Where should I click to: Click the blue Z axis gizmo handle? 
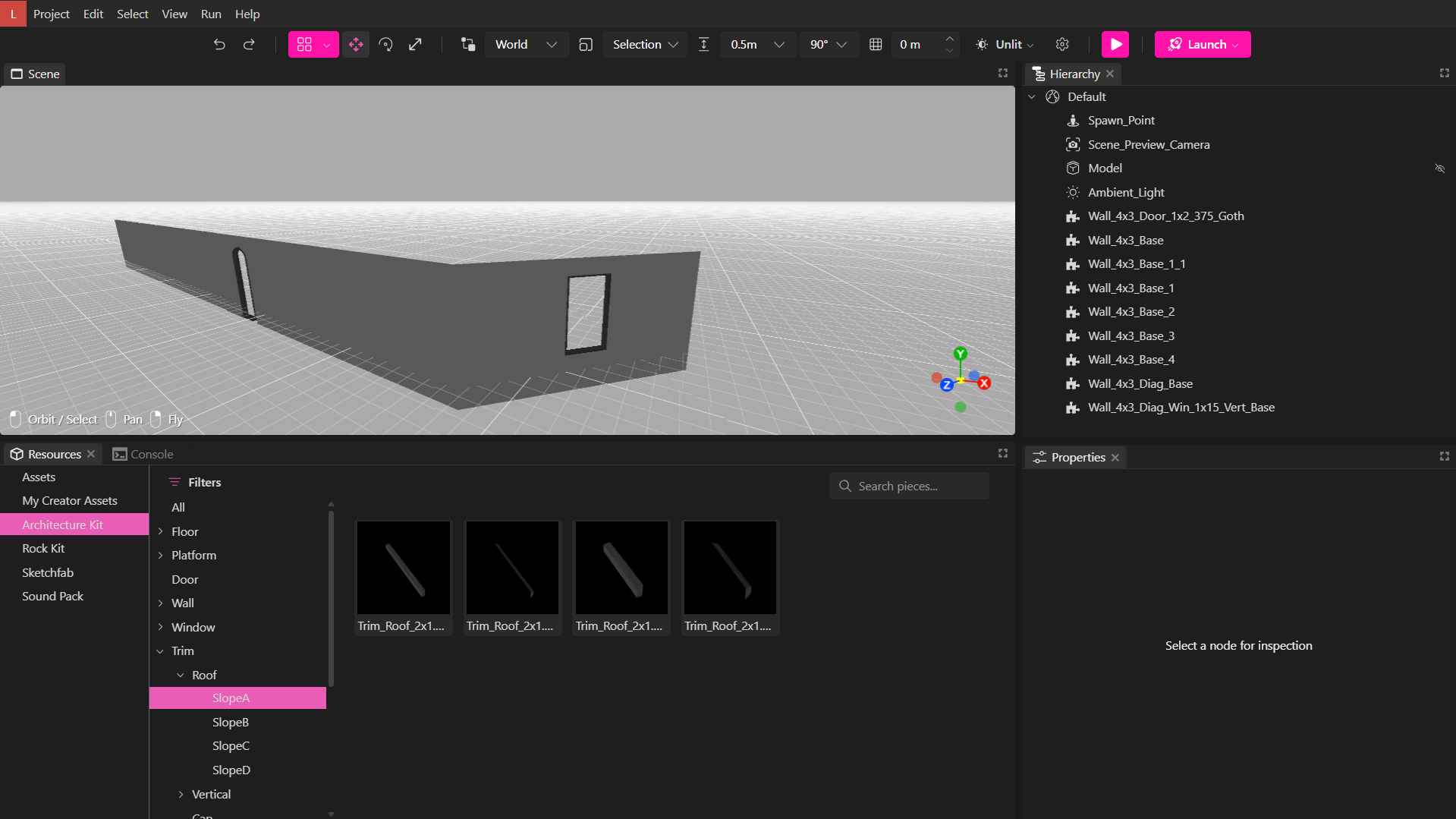(946, 386)
